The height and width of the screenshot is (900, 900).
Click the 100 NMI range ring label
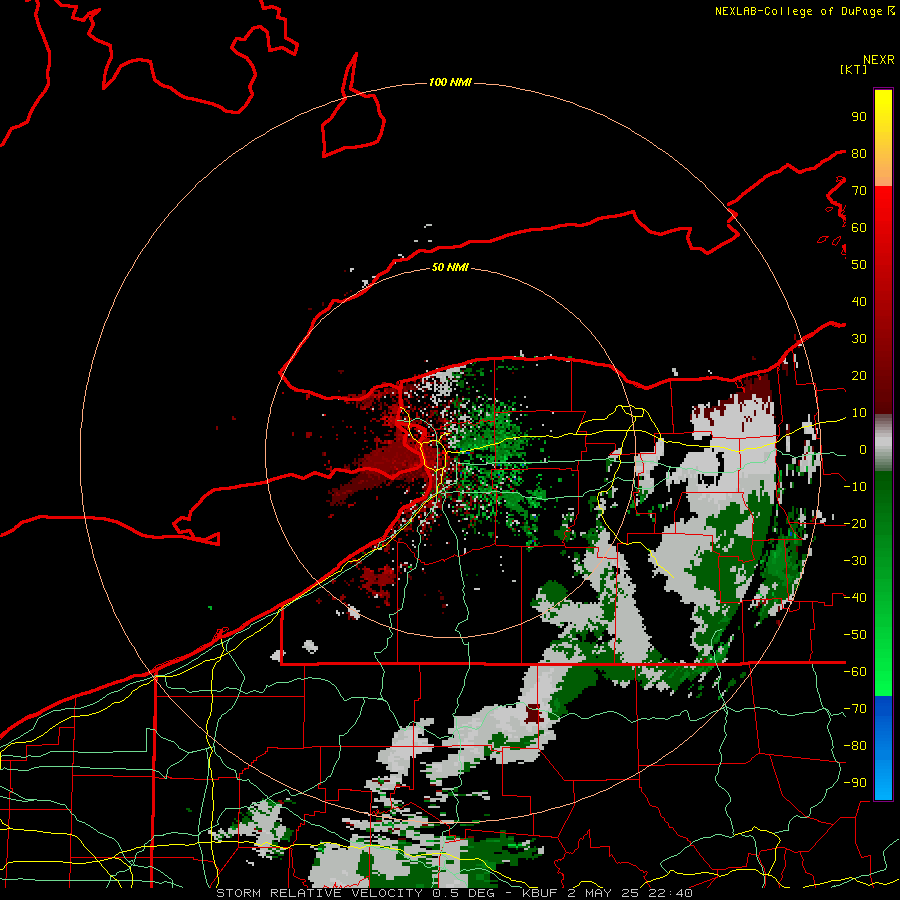450,82
